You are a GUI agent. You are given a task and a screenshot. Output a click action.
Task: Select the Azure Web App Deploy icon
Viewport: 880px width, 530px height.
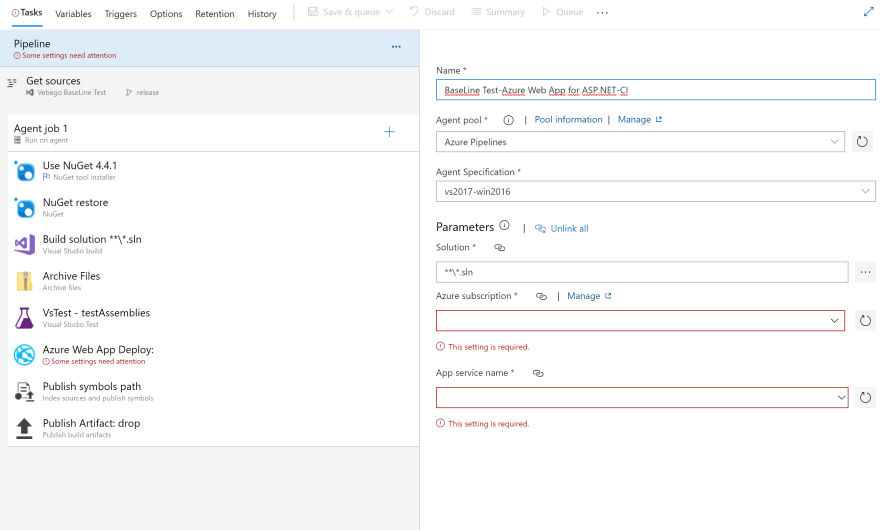tap(25, 355)
